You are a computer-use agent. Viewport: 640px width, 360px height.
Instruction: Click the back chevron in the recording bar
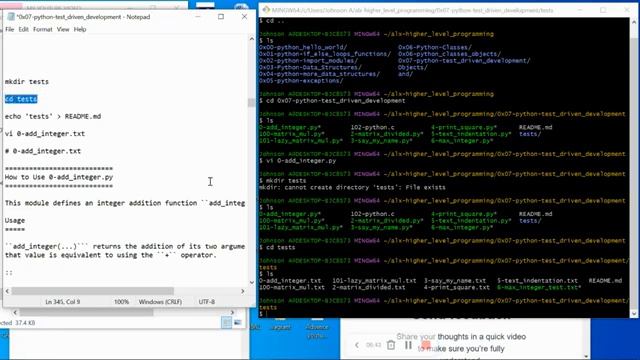pyautogui.click(x=357, y=345)
